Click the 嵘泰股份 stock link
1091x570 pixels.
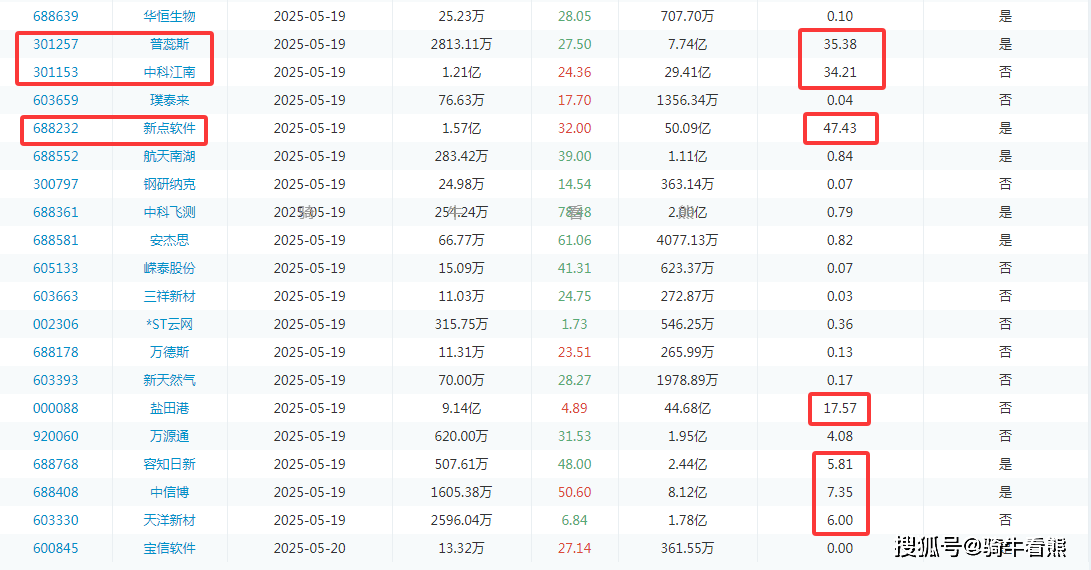click(x=169, y=268)
